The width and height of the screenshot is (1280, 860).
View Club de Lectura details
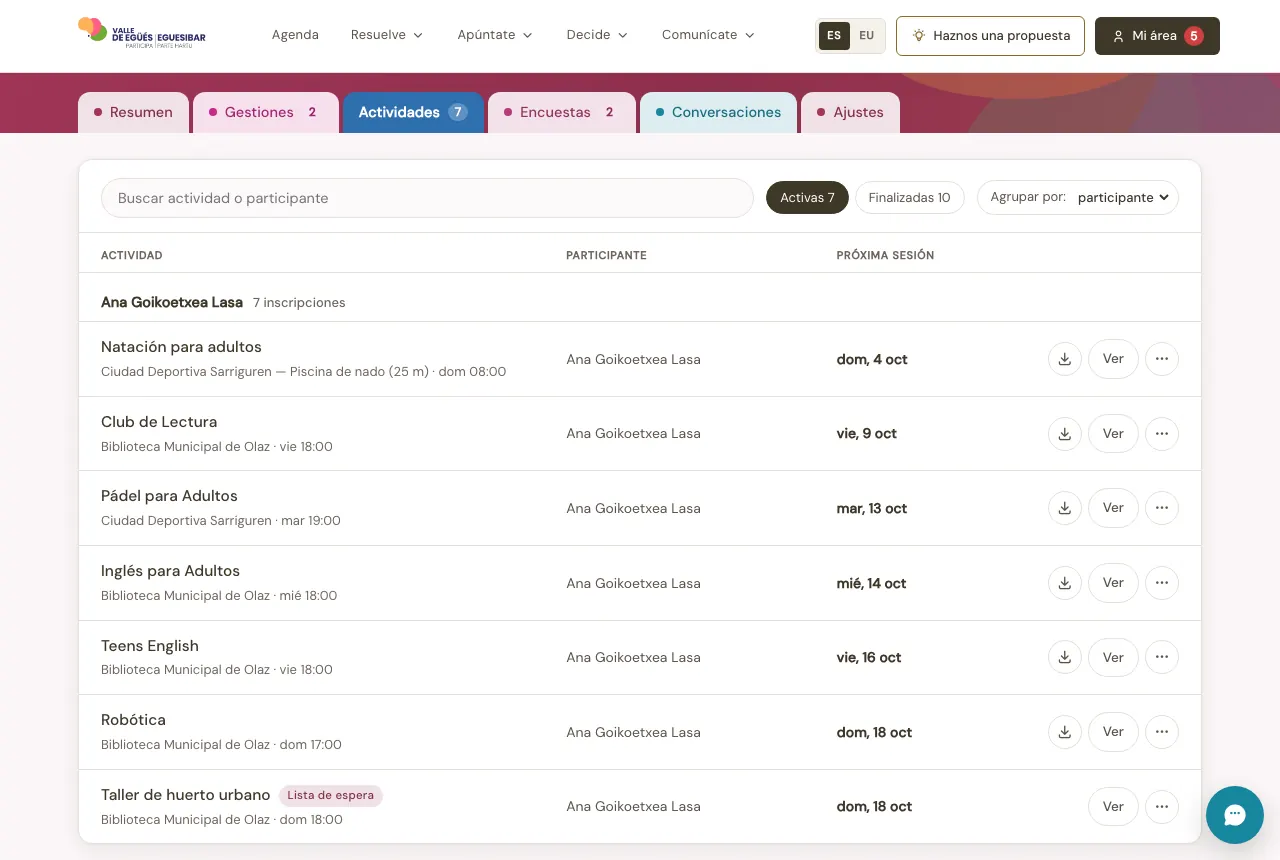(x=1113, y=434)
